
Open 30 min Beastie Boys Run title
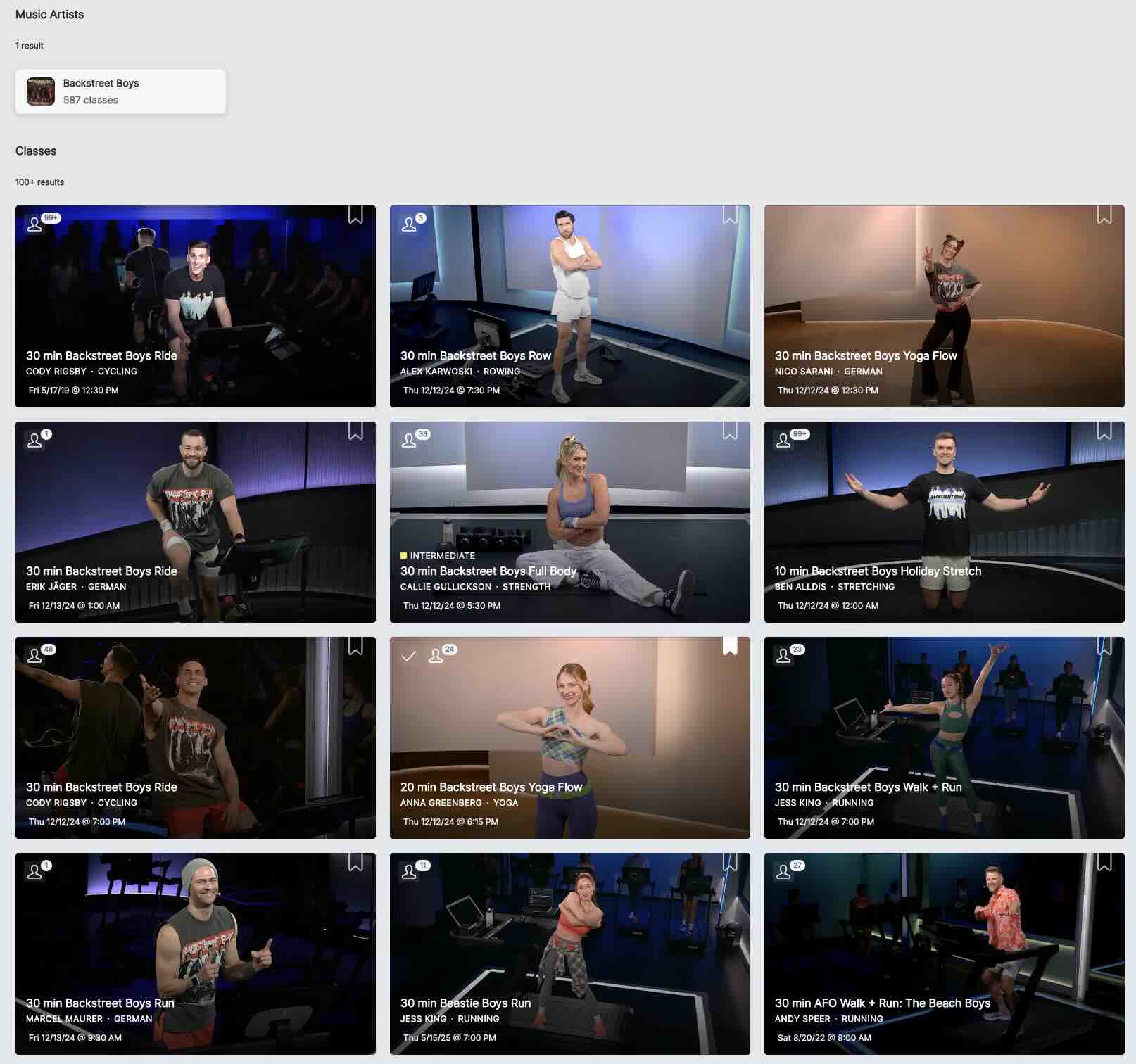465,1003
